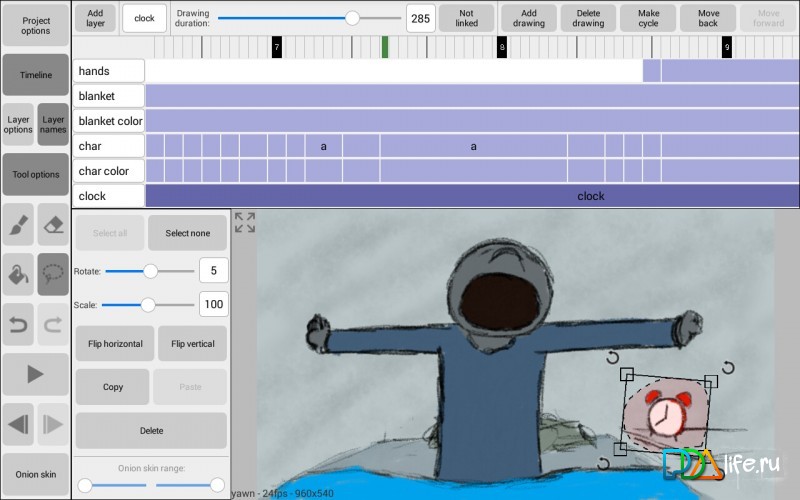This screenshot has width=800, height=500.
Task: Open Project options
Action: [x=35, y=26]
